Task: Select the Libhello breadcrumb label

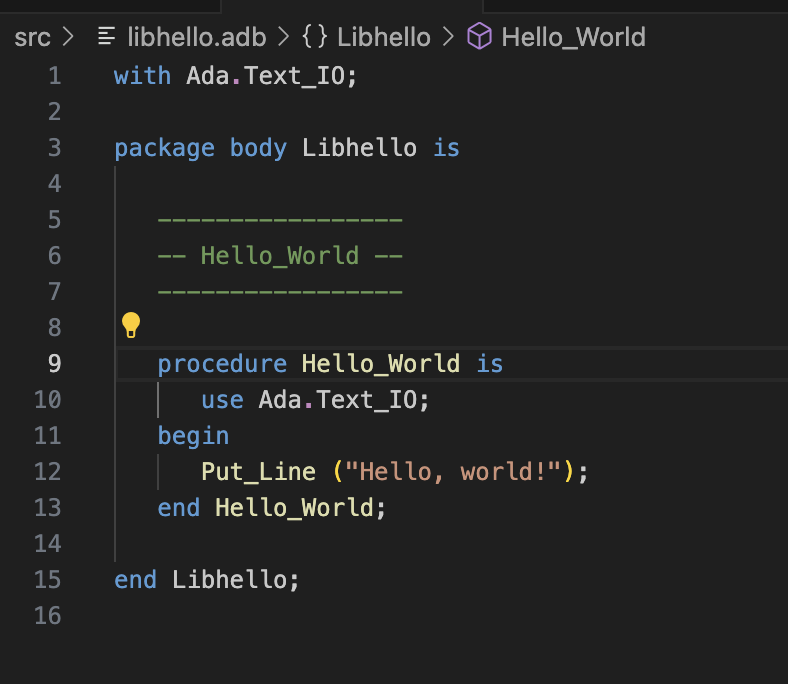Action: pyautogui.click(x=383, y=38)
